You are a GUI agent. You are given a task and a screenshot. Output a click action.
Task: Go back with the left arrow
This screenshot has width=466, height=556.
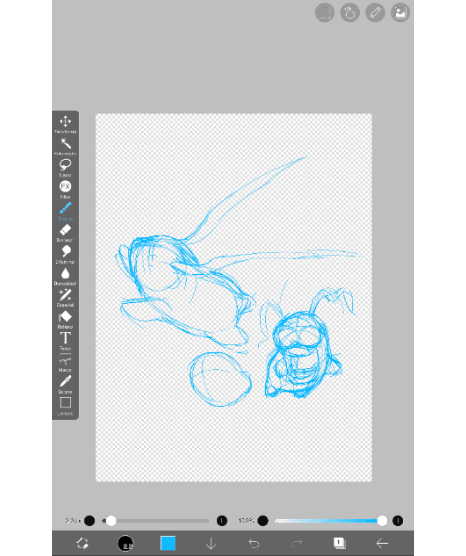382,543
